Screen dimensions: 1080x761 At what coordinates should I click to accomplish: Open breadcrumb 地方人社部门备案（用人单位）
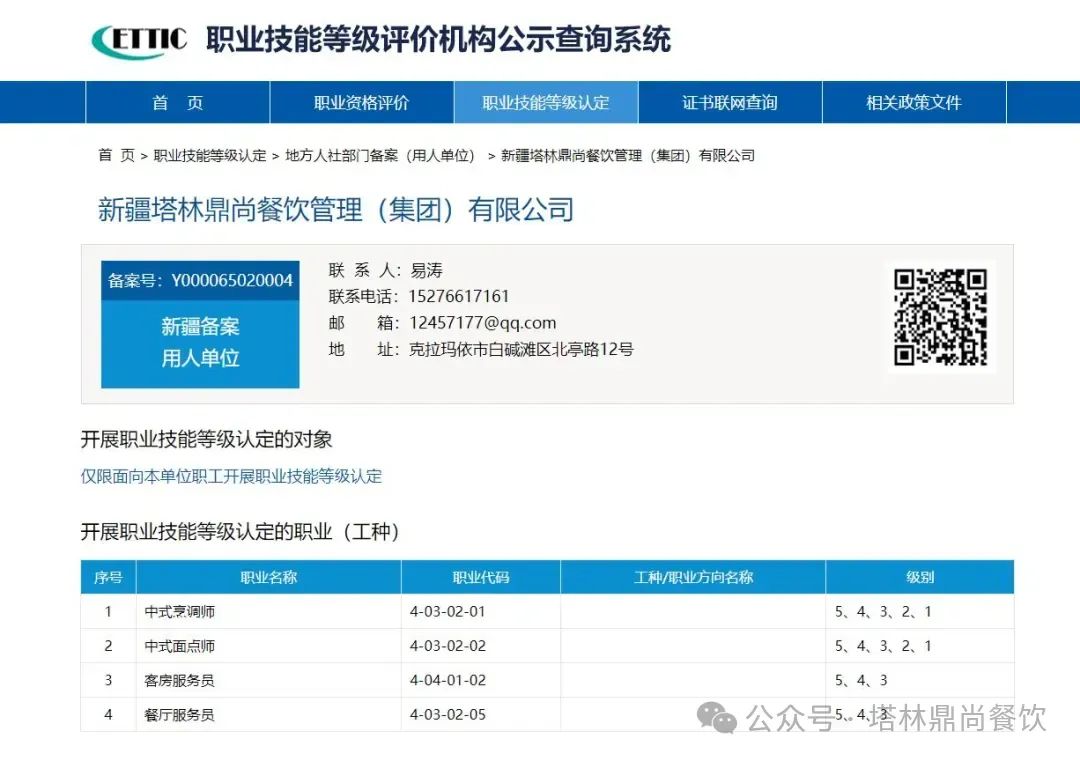coord(380,156)
